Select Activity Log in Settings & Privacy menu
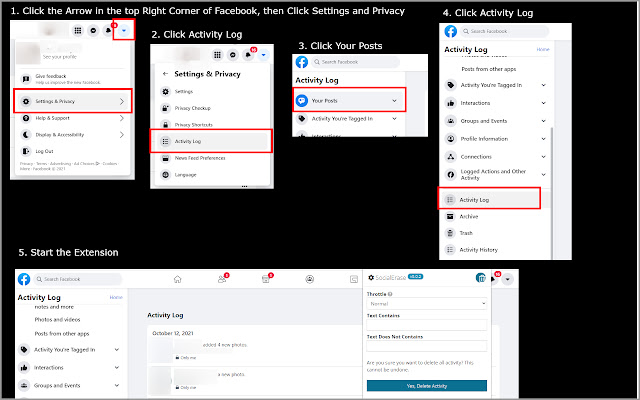The image size is (640, 400). [x=212, y=141]
